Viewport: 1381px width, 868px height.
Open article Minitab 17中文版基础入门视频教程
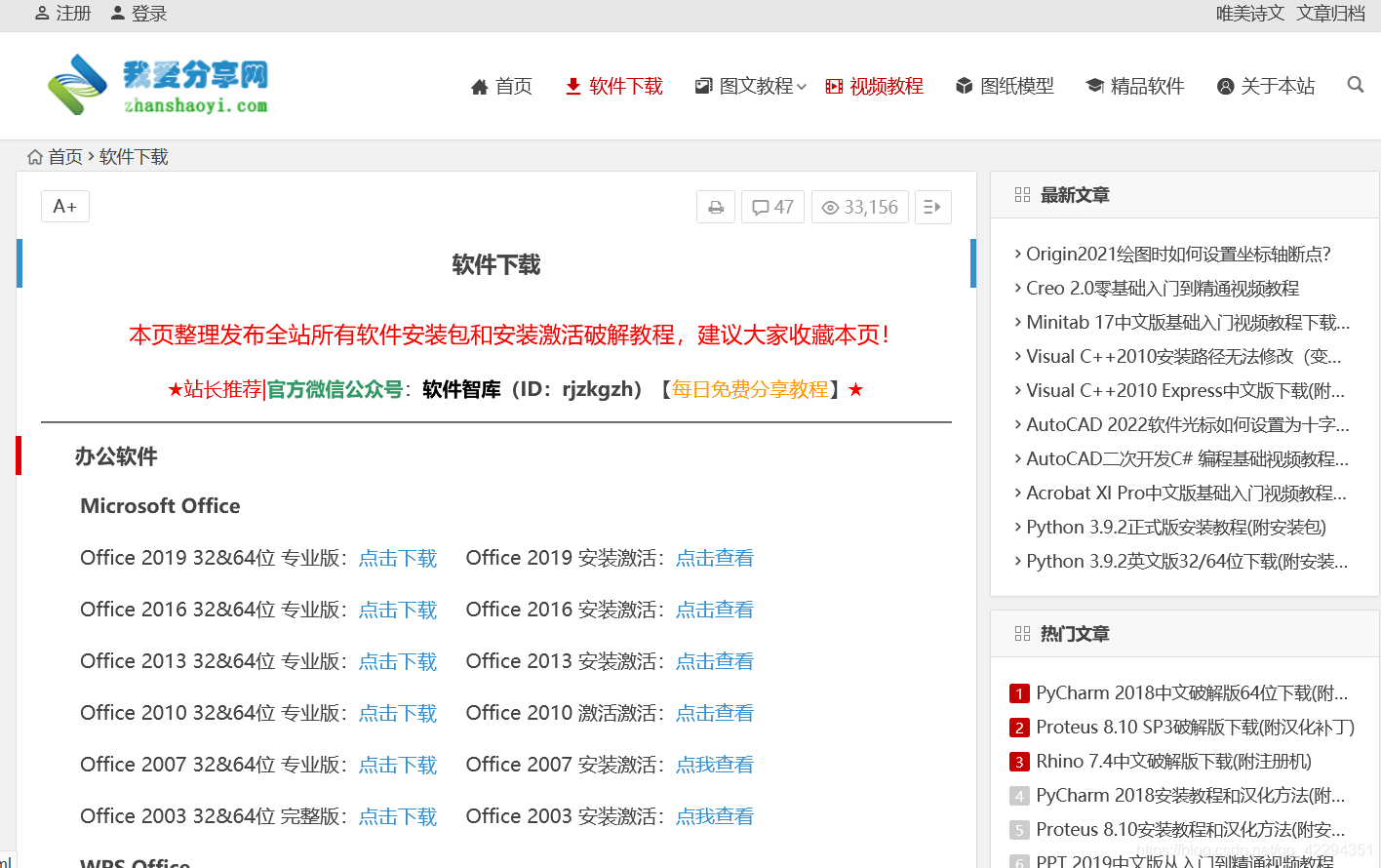[x=1188, y=322]
